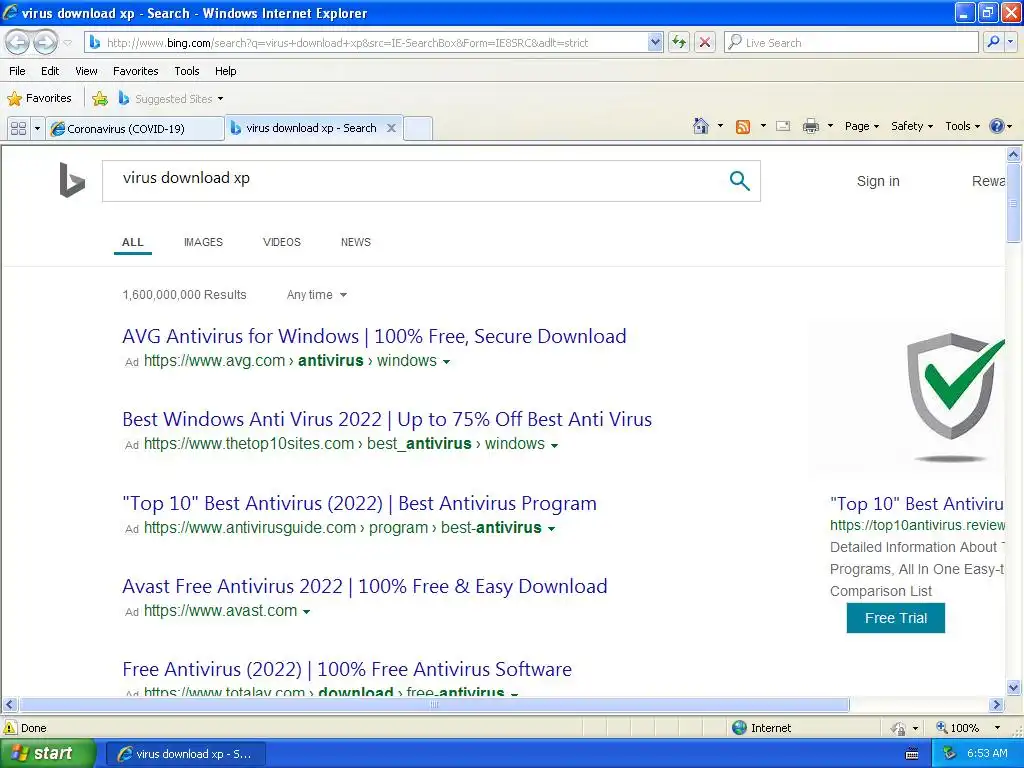Click the red Stop loading icon
This screenshot has width=1024, height=768.
click(705, 42)
